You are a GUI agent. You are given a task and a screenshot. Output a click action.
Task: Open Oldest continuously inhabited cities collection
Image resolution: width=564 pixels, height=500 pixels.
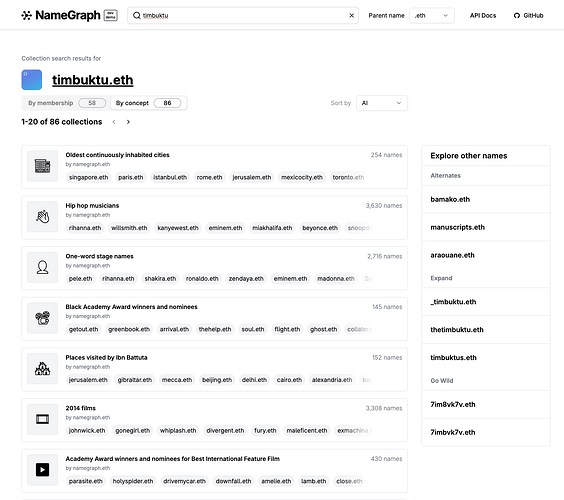117,155
